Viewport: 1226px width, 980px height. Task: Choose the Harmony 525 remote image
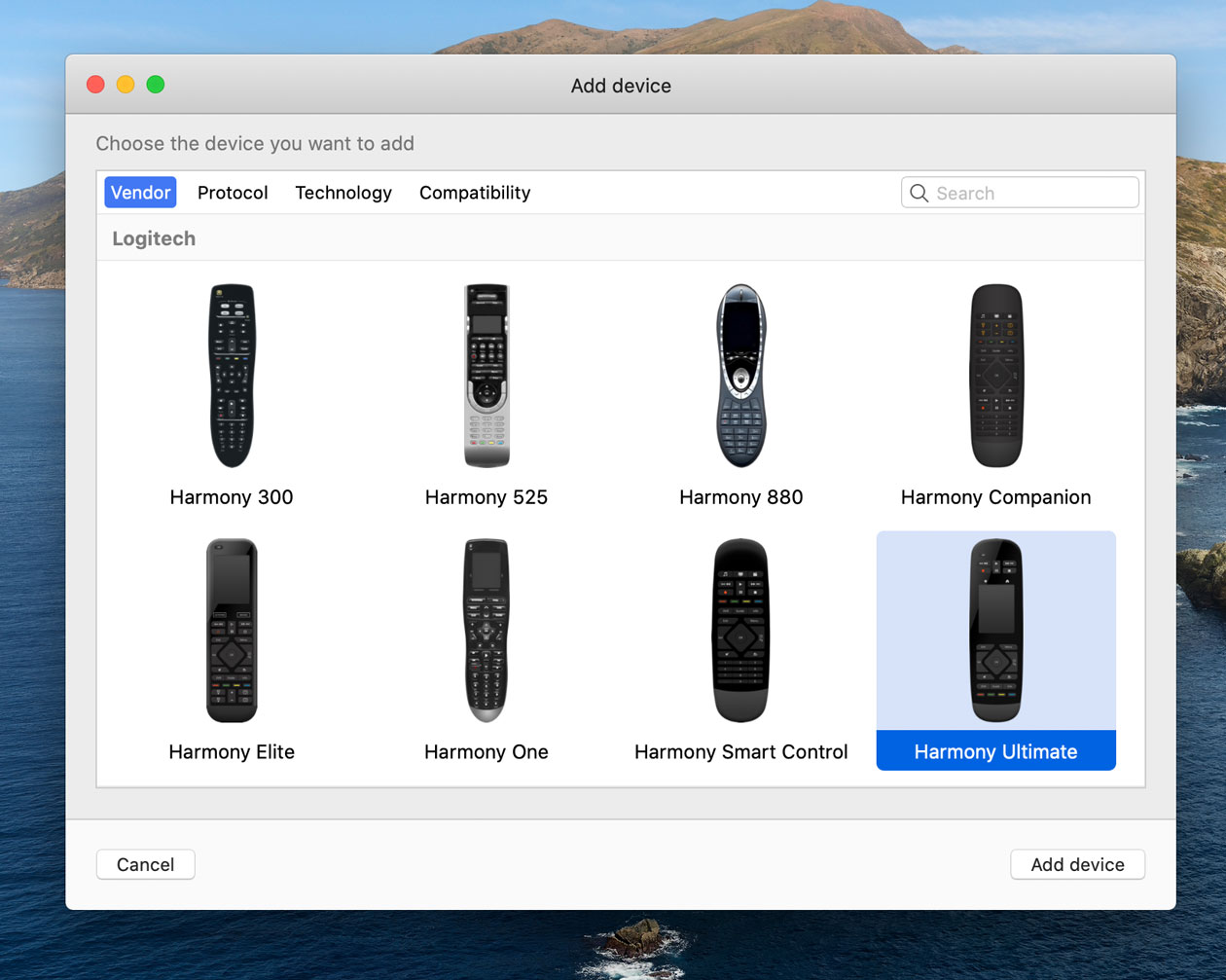click(487, 376)
